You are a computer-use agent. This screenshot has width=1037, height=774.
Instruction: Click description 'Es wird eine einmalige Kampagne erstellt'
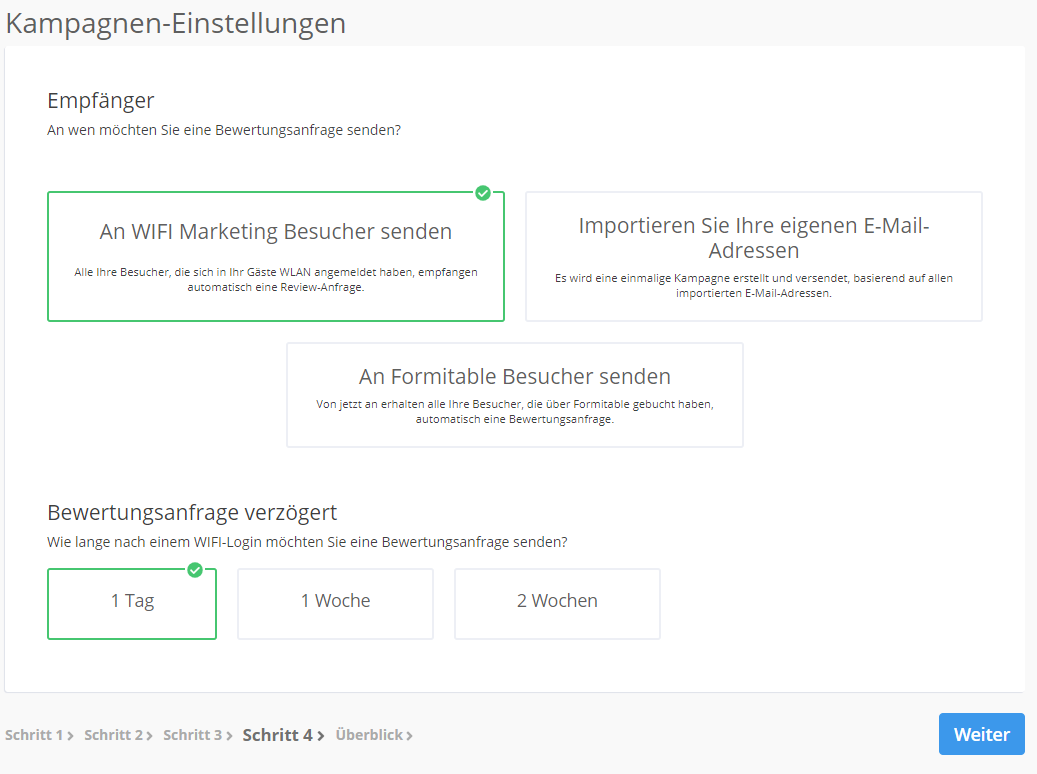click(754, 285)
